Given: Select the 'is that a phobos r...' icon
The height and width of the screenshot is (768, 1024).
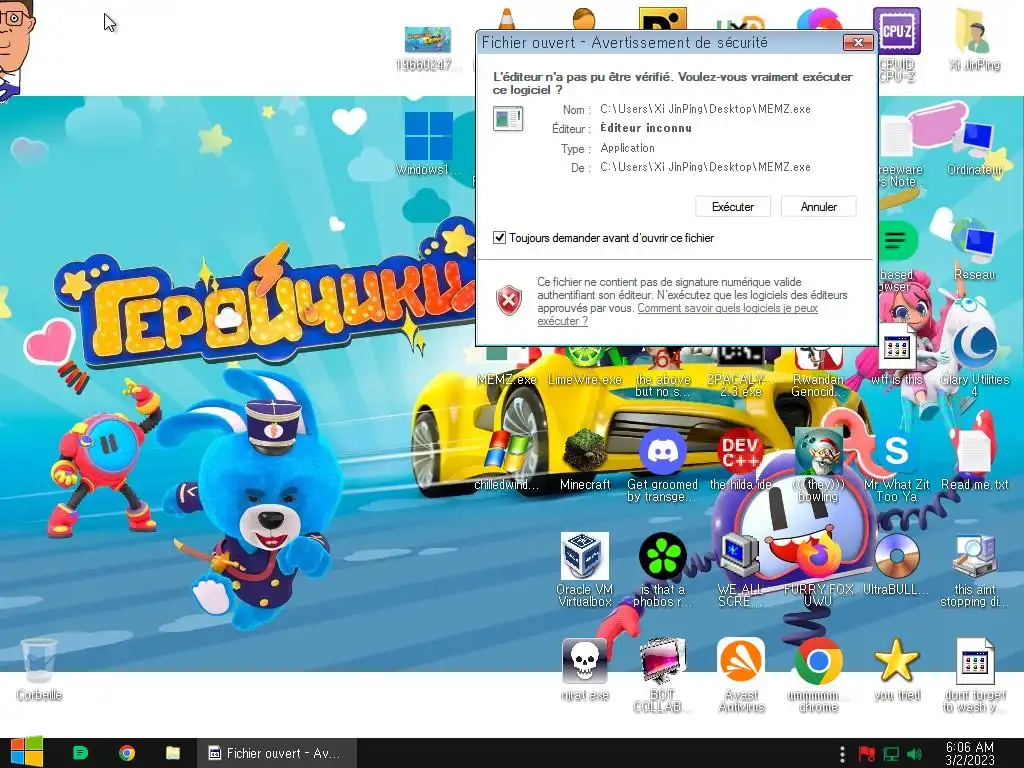Looking at the screenshot, I should (662, 568).
